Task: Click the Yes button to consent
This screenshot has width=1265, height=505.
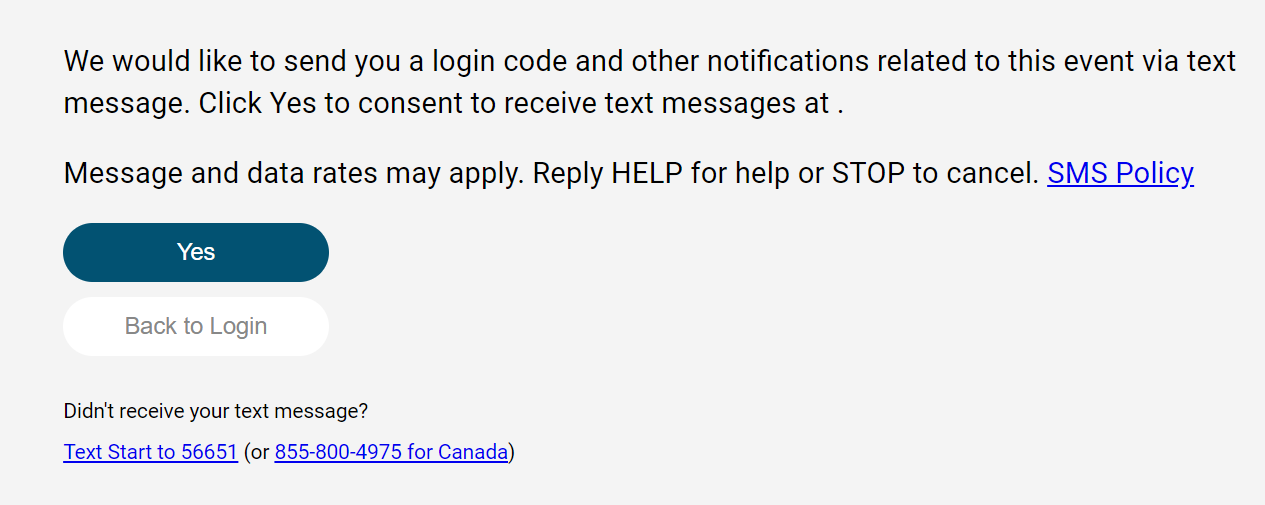Action: point(196,252)
